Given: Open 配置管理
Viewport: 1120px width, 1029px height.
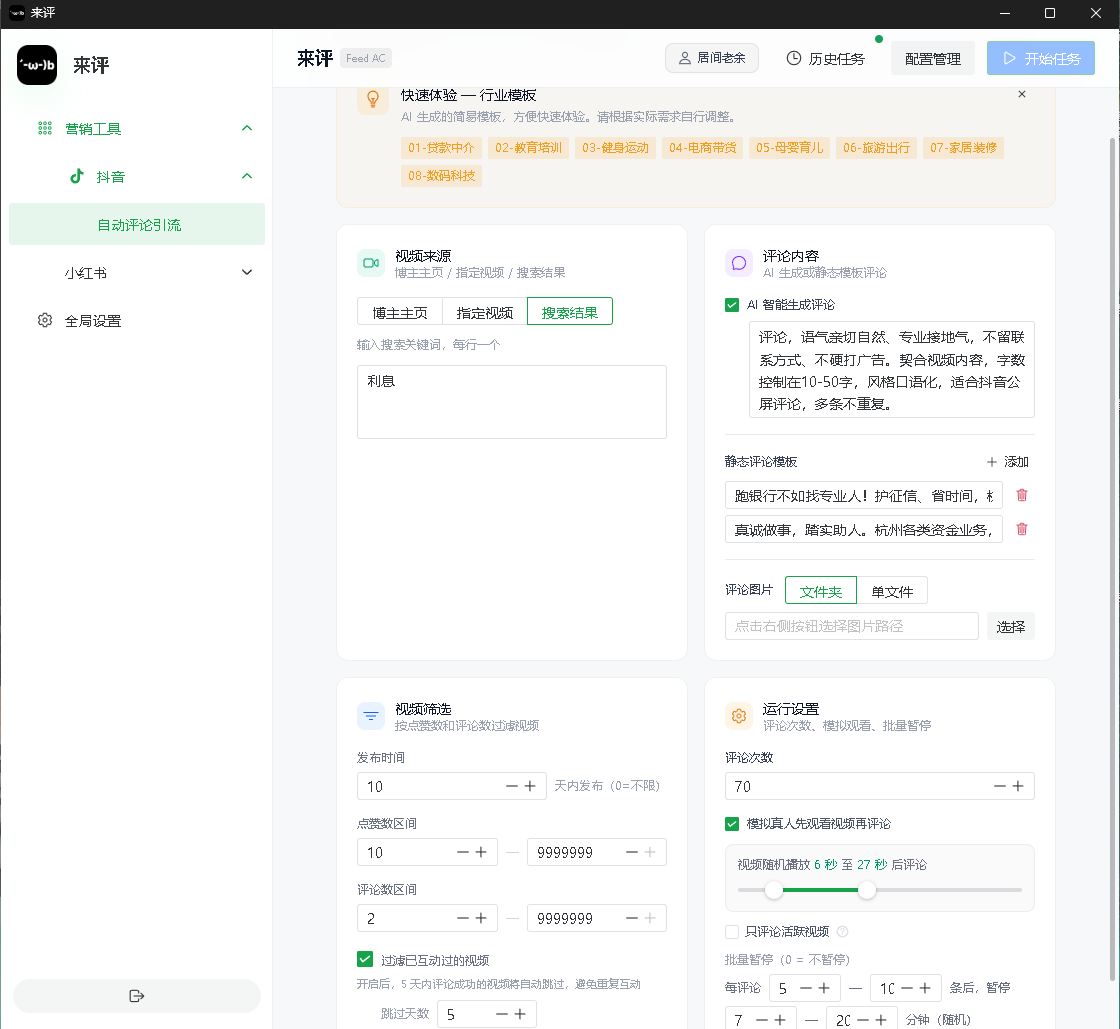Looking at the screenshot, I should pyautogui.click(x=932, y=59).
